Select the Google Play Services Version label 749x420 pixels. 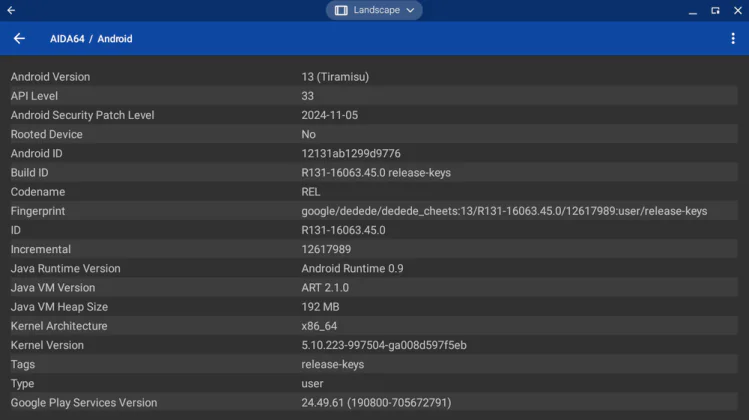pos(84,402)
